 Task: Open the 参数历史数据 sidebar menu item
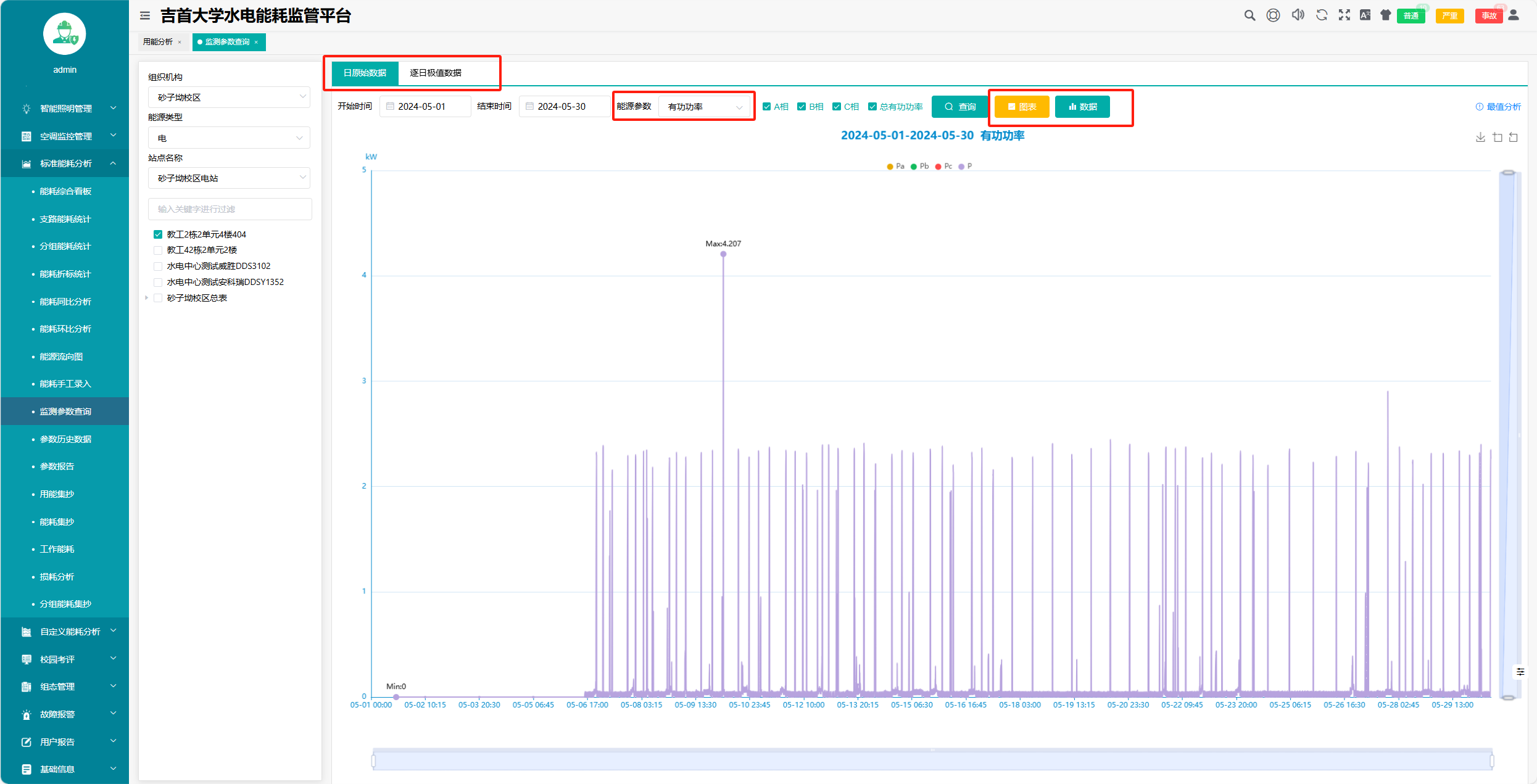point(65,439)
